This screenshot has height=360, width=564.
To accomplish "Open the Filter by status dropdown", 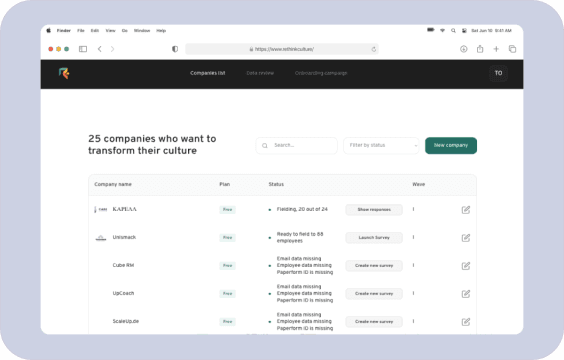I will click(x=381, y=145).
